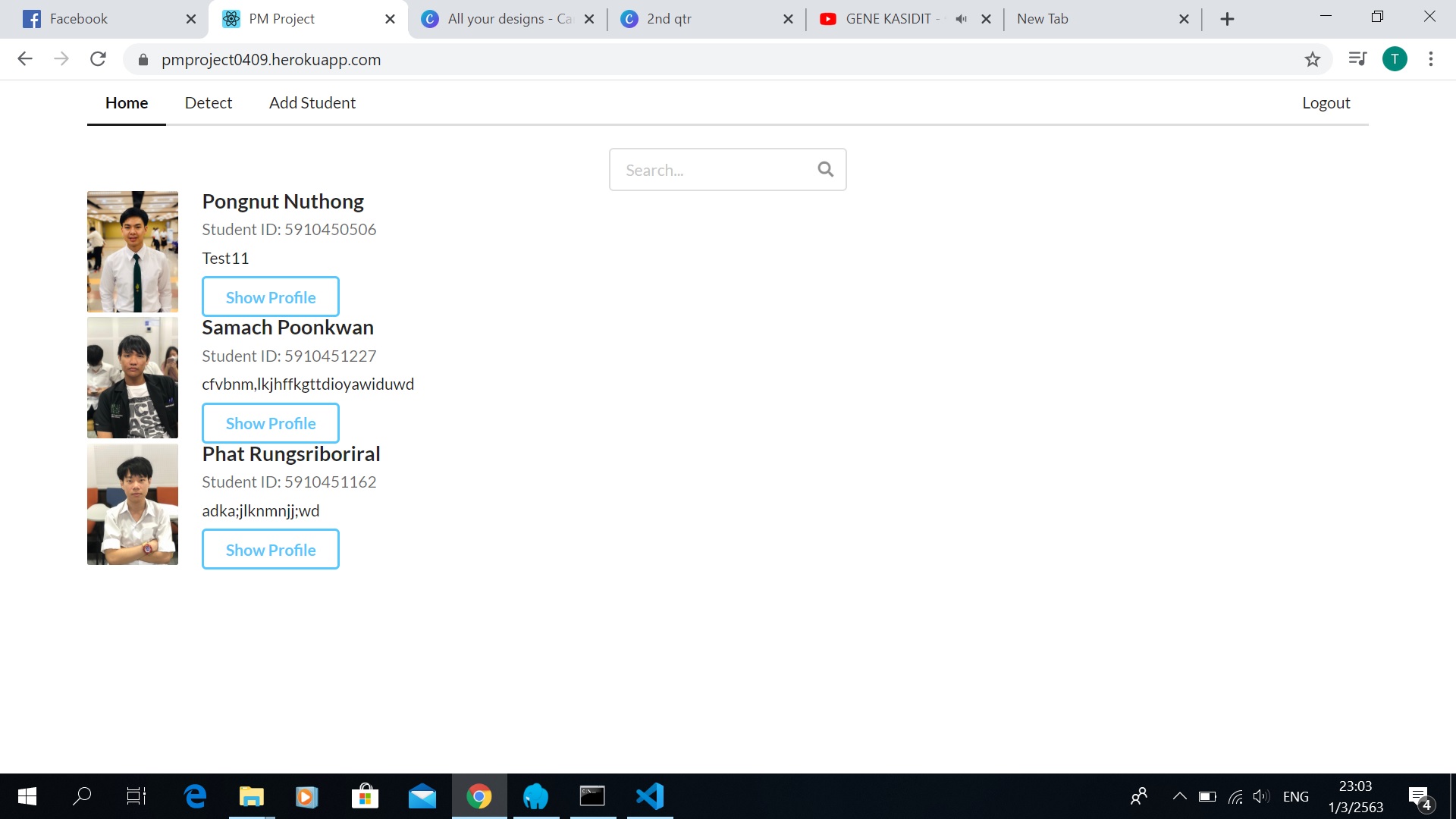This screenshot has height=819, width=1456.
Task: Click Samach Poonkwan's photo thumbnail
Action: [133, 378]
